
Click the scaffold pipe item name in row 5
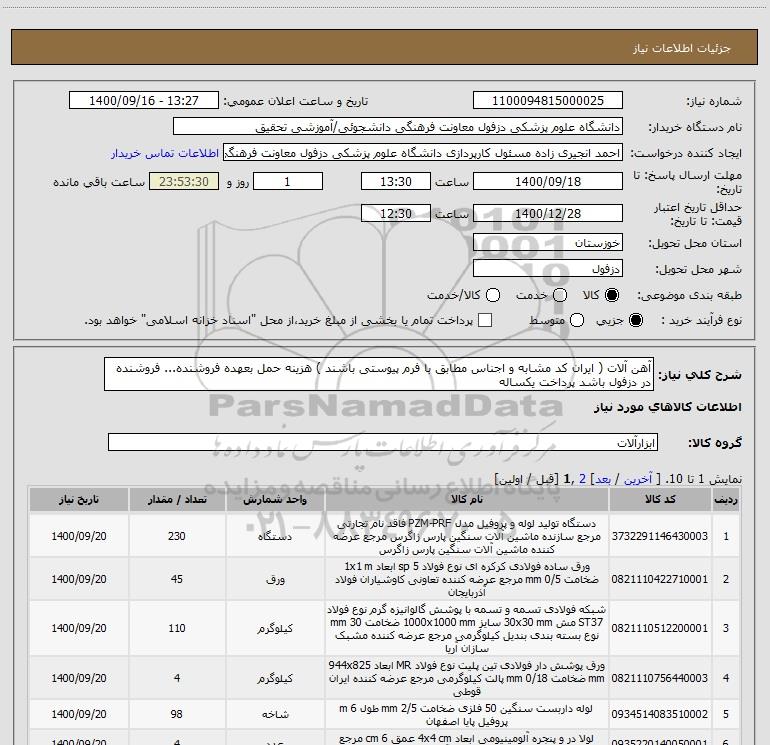[x=467, y=715]
